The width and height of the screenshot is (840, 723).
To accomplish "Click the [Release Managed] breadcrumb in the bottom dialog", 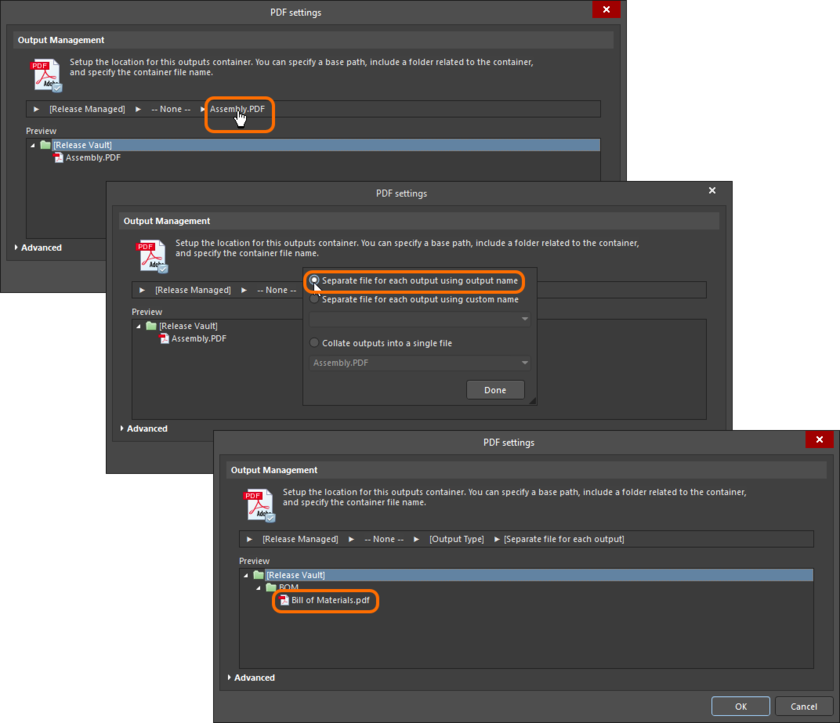I will coord(298,538).
